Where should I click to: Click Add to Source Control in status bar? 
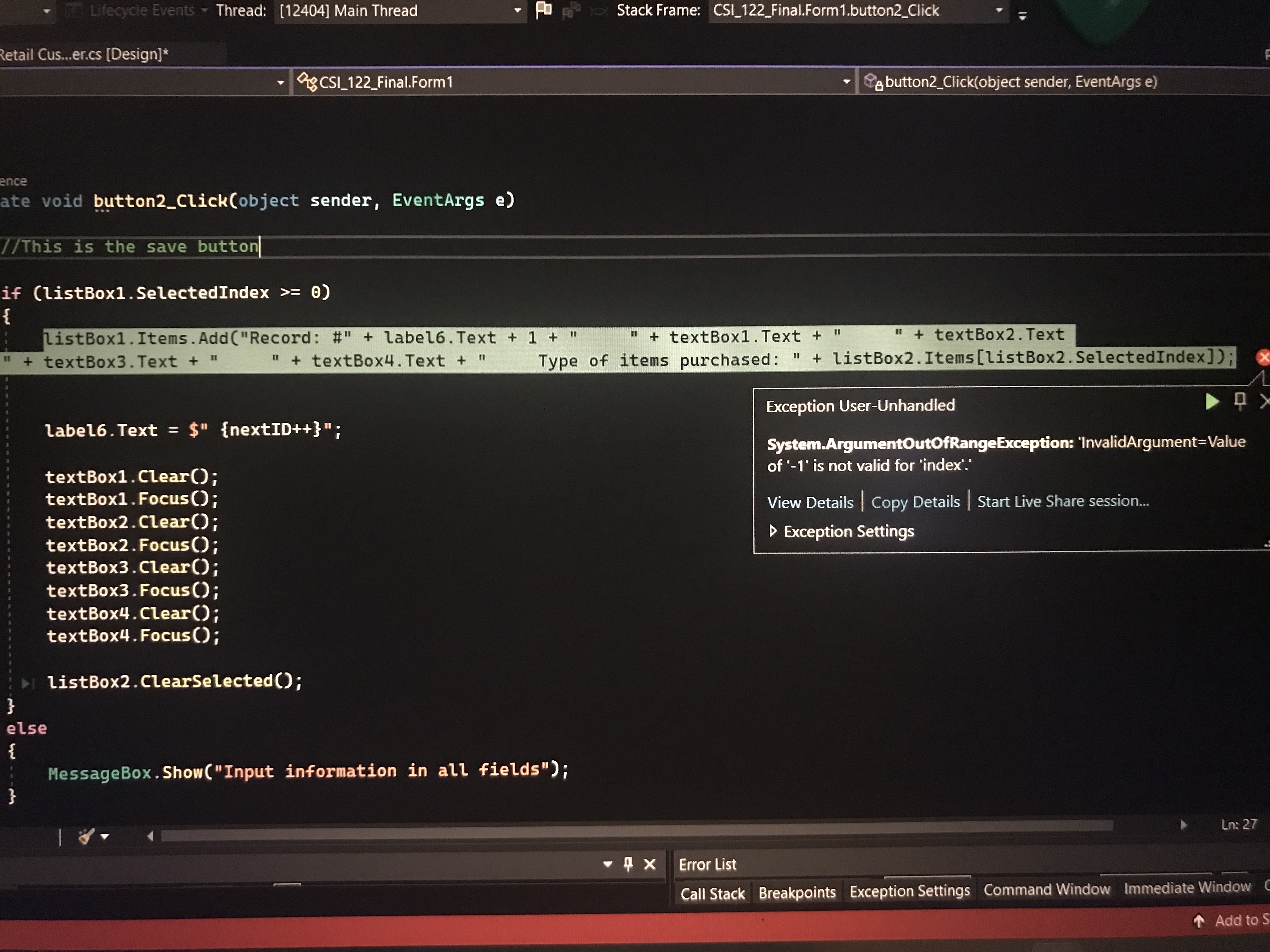click(1232, 921)
